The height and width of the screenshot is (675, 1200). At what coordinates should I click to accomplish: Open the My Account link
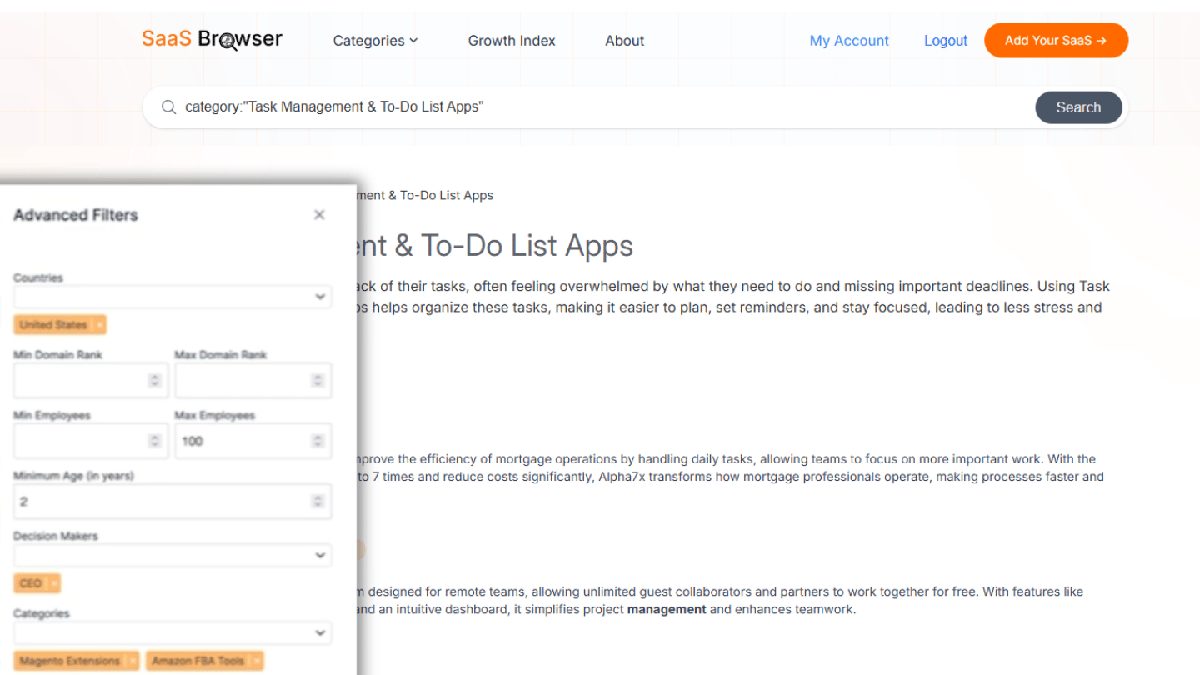pyautogui.click(x=849, y=40)
